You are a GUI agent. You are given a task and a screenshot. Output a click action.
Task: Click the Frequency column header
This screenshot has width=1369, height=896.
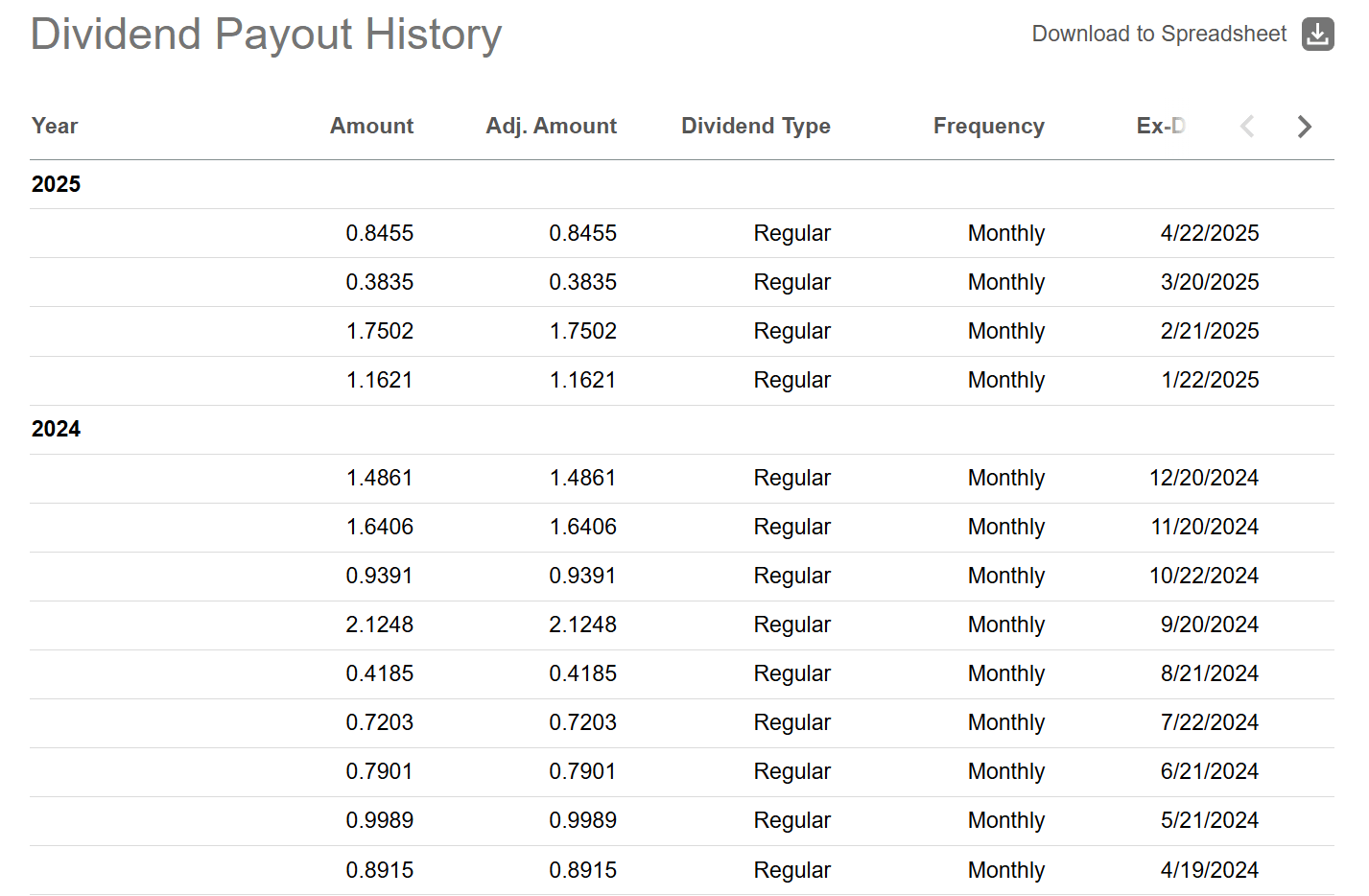pos(988,126)
